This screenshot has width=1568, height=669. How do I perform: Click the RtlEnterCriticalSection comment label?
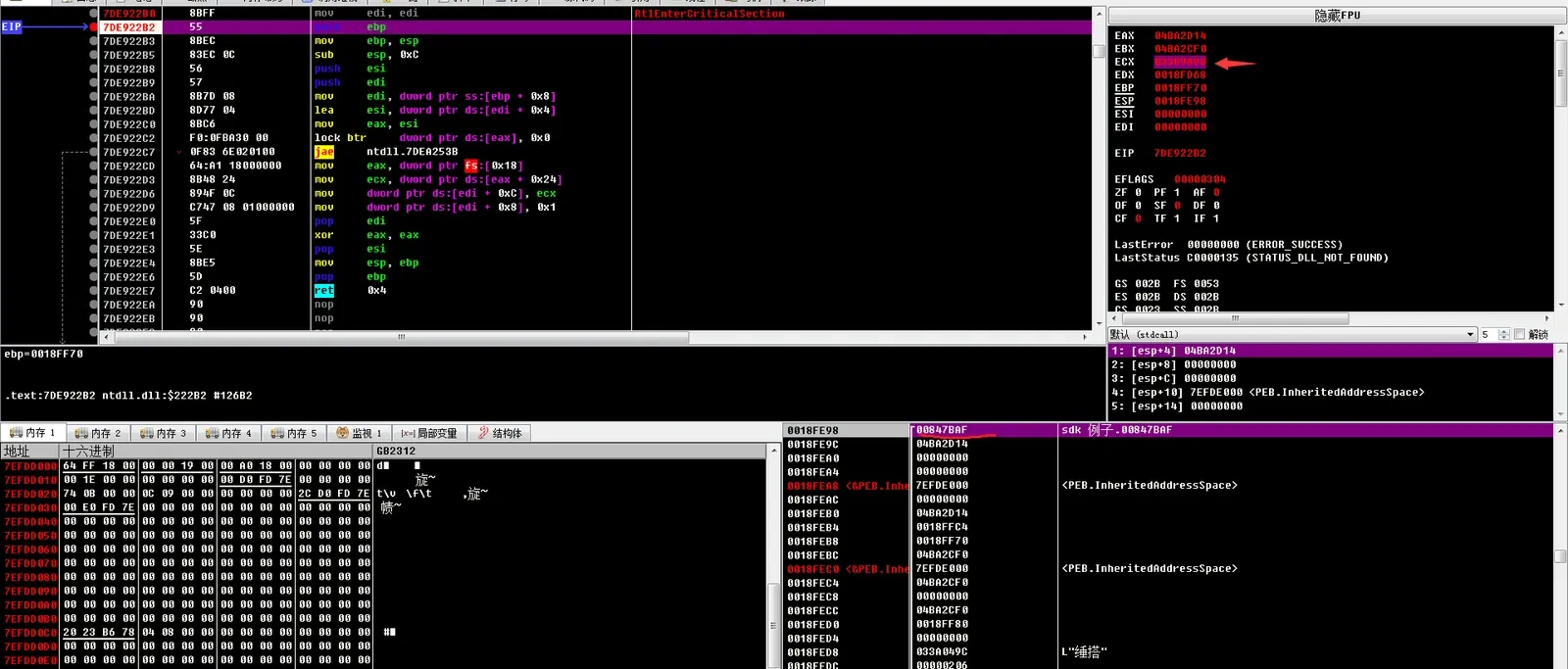tap(709, 14)
